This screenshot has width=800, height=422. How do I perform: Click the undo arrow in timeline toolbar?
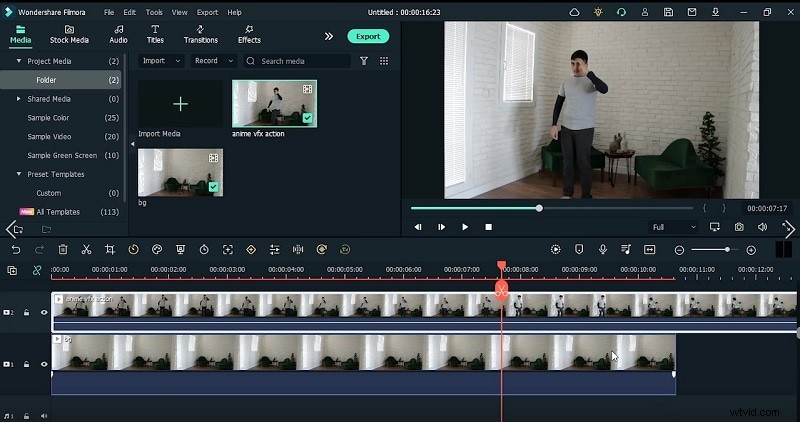coord(16,250)
